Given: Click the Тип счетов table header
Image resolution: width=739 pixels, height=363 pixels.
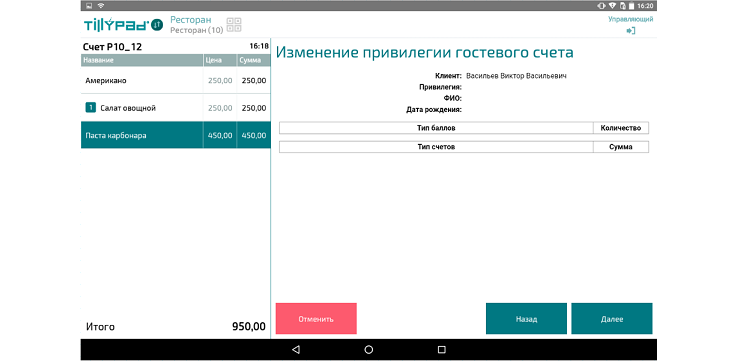Looking at the screenshot, I should pyautogui.click(x=436, y=147).
